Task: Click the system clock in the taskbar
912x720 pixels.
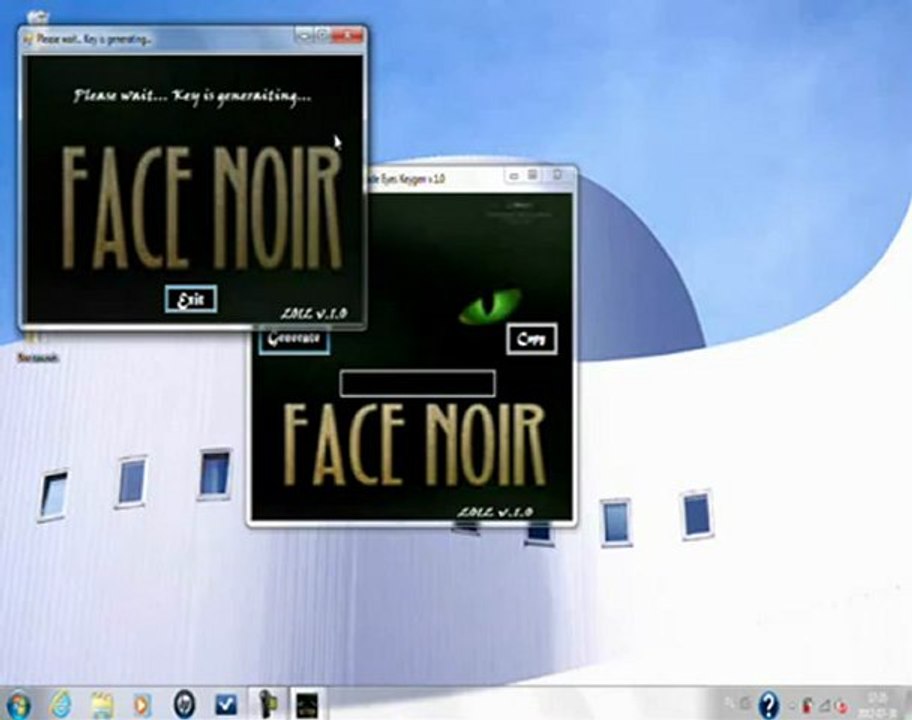Action: pos(878,704)
